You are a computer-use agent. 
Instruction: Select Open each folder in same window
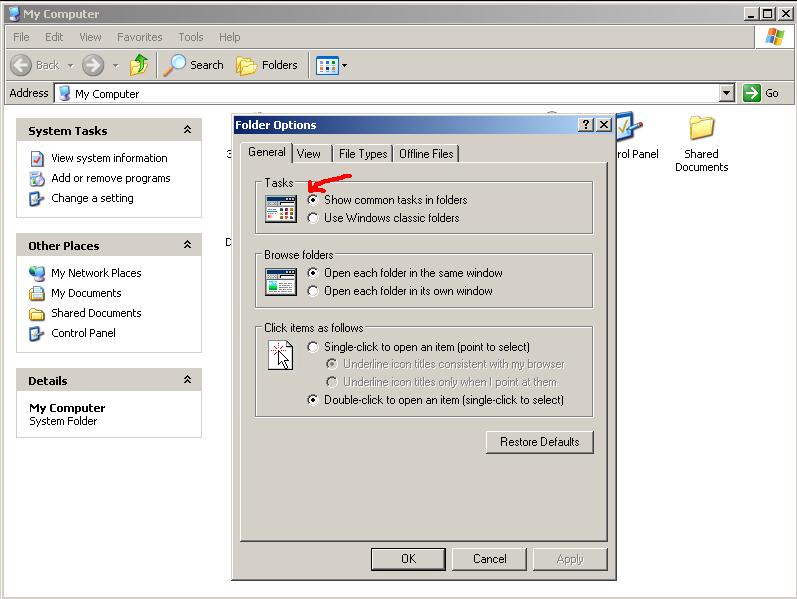coord(313,273)
